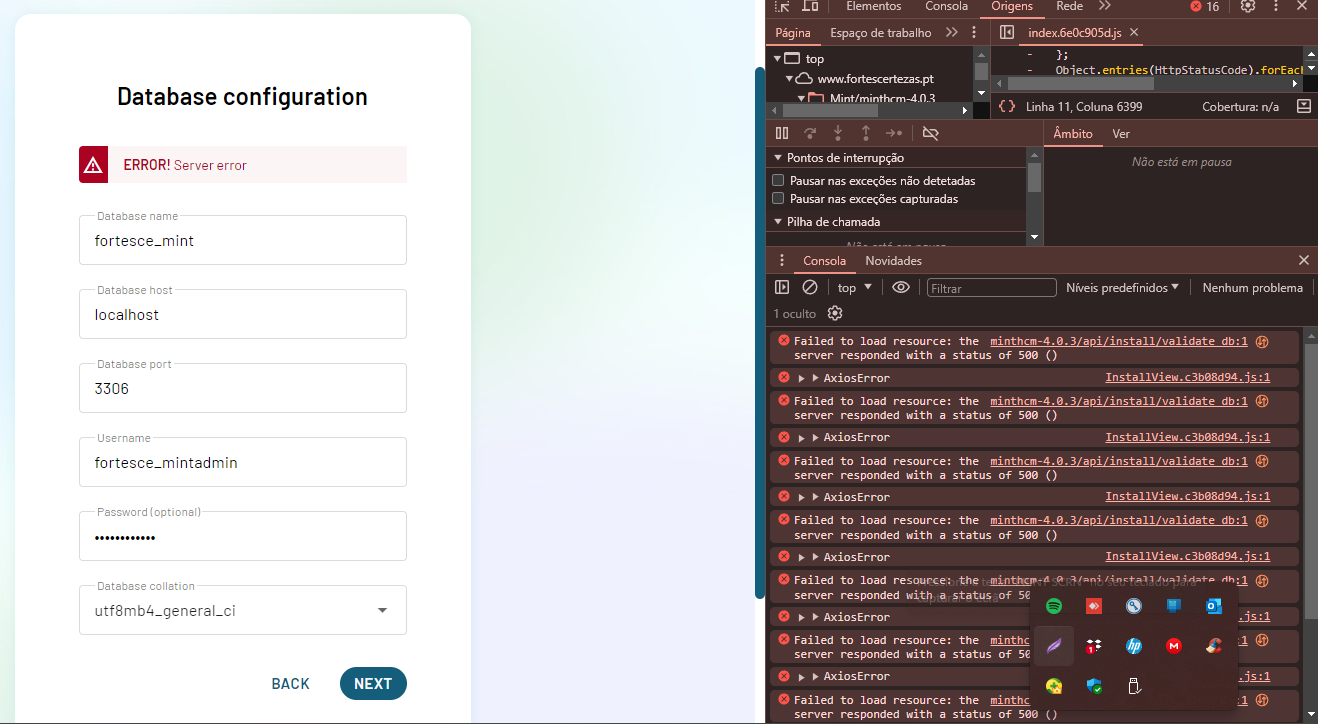Toggle the live expression eye icon
Image resolution: width=1318 pixels, height=724 pixels.
[x=901, y=287]
